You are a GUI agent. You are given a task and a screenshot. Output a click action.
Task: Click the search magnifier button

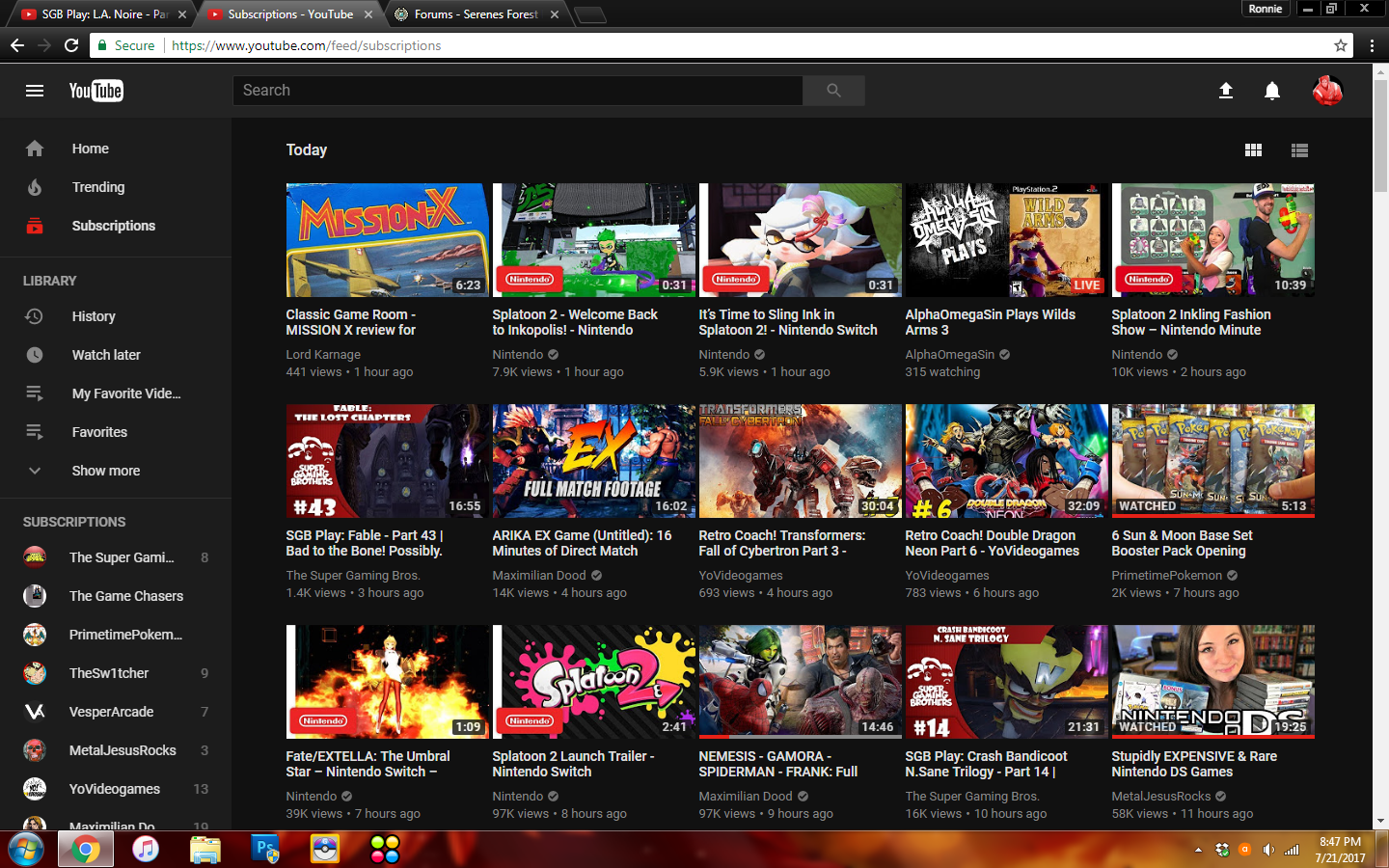click(x=833, y=91)
